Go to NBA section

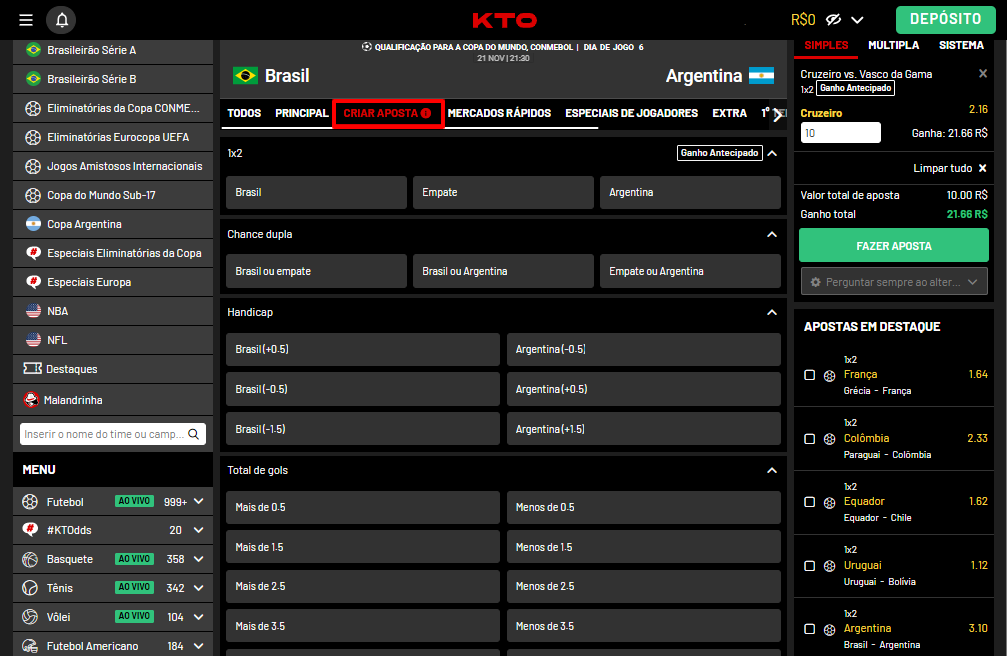(x=113, y=310)
